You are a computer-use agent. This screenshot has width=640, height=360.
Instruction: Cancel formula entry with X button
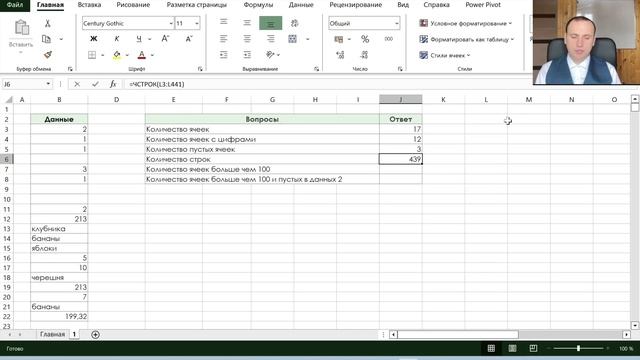[77, 84]
